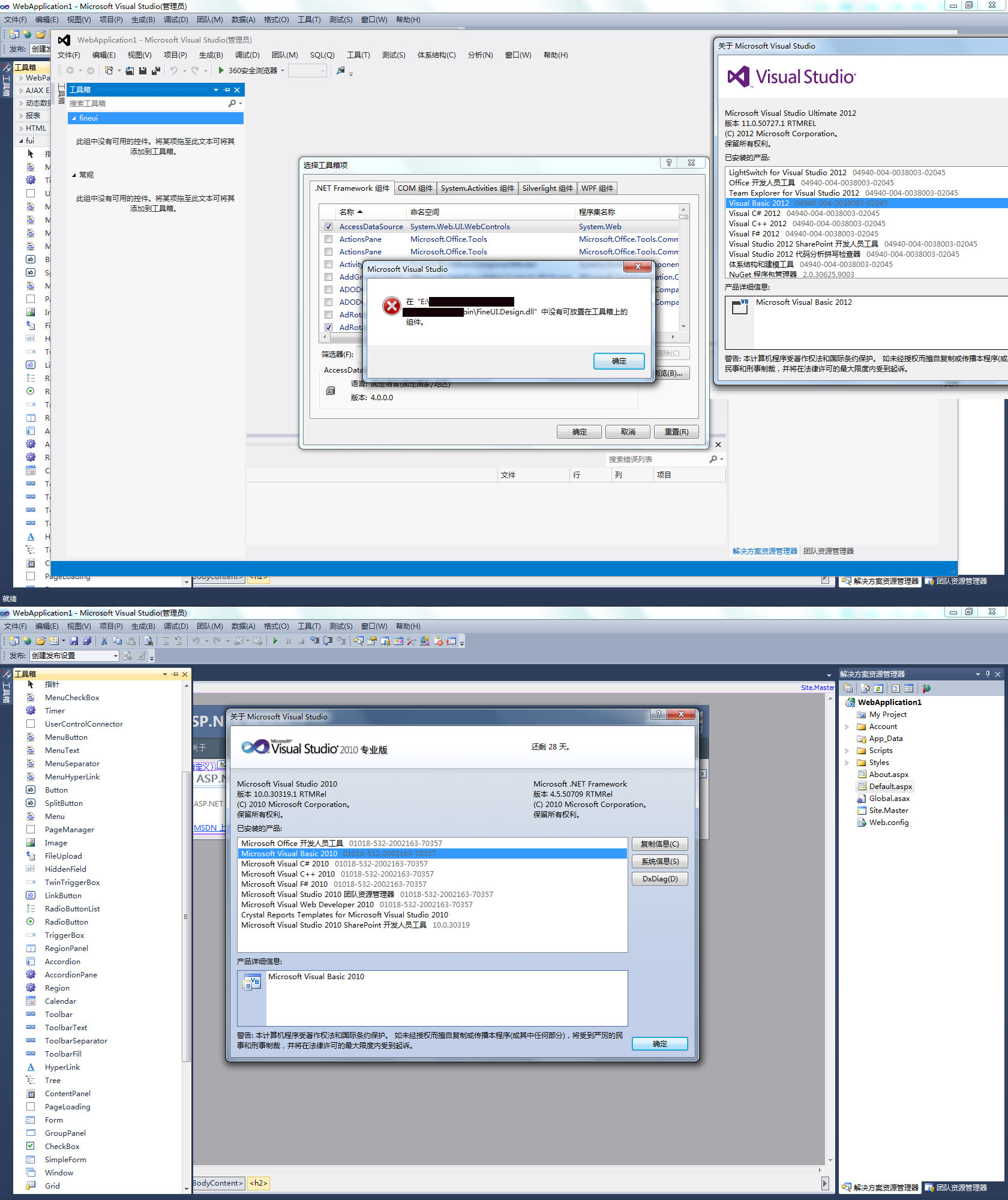Click the Save disk icon in the VS2012 toolbar
Screen dimensions: 1008x1200
(143, 70)
